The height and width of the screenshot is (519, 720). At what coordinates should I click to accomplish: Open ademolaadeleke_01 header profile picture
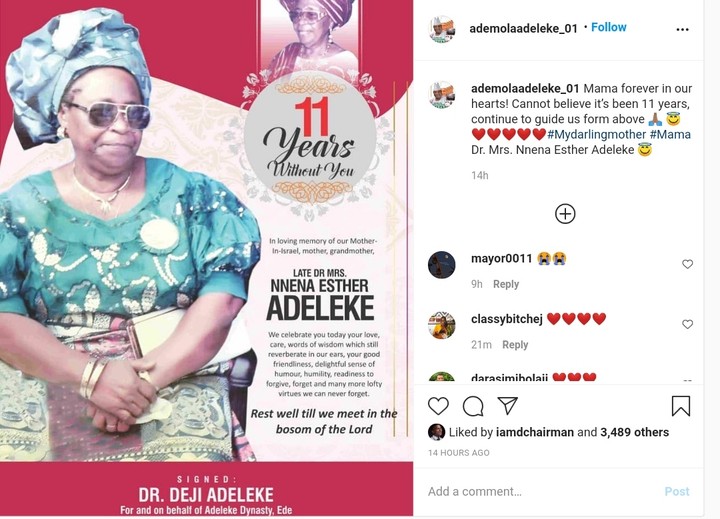(x=442, y=29)
